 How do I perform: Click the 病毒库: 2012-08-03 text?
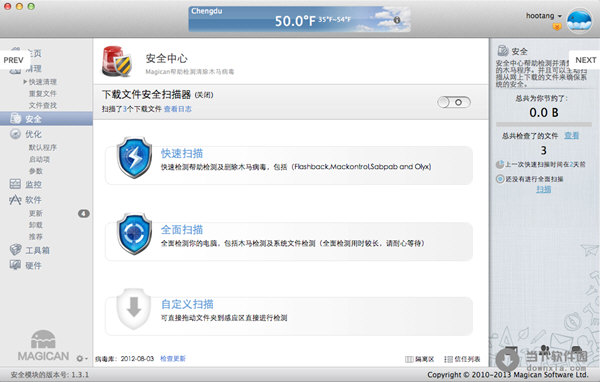coord(124,359)
